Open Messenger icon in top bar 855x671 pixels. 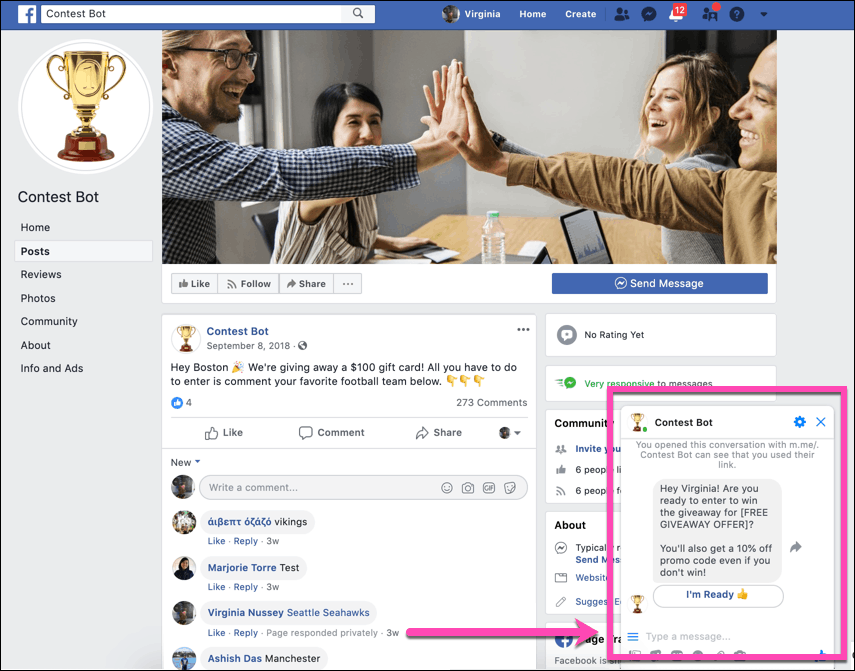[x=649, y=14]
